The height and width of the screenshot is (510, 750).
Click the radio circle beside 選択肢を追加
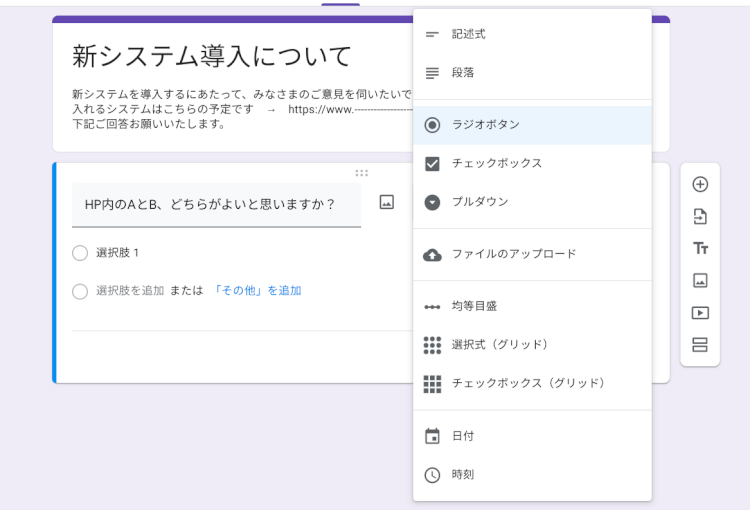[x=80, y=291]
